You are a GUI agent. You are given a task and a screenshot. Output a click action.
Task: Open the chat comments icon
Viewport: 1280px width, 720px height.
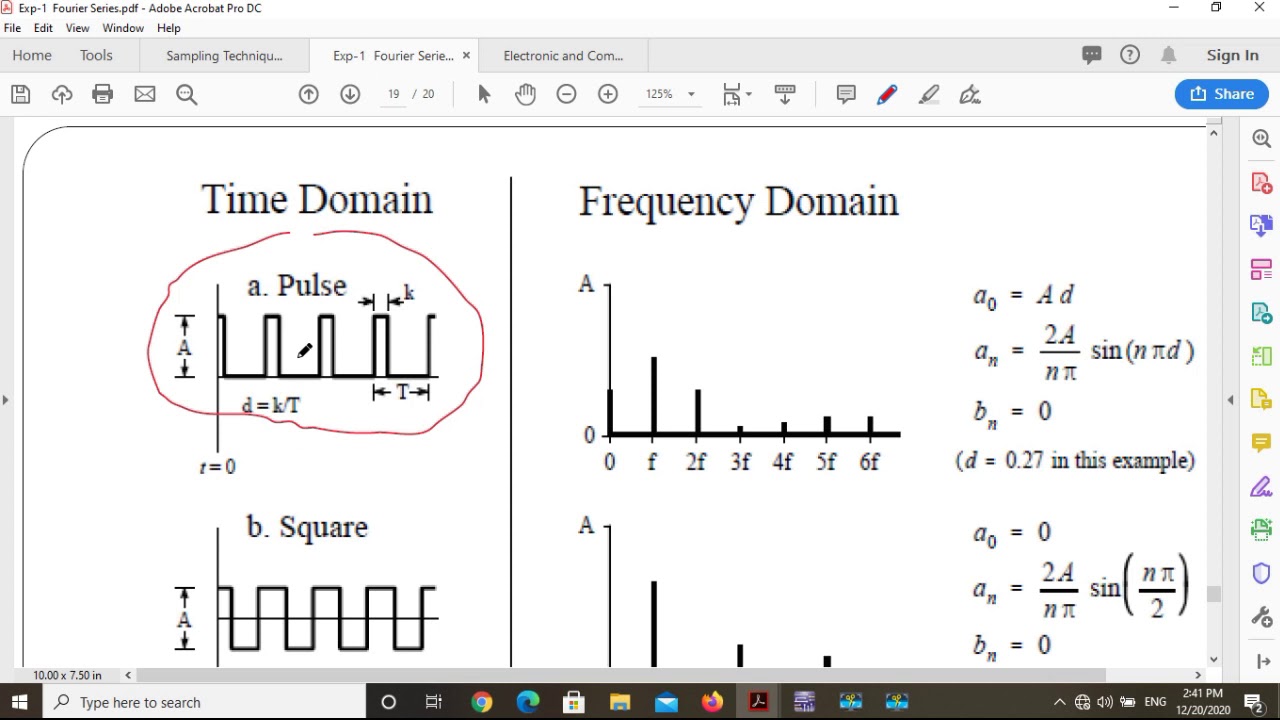(x=1092, y=55)
